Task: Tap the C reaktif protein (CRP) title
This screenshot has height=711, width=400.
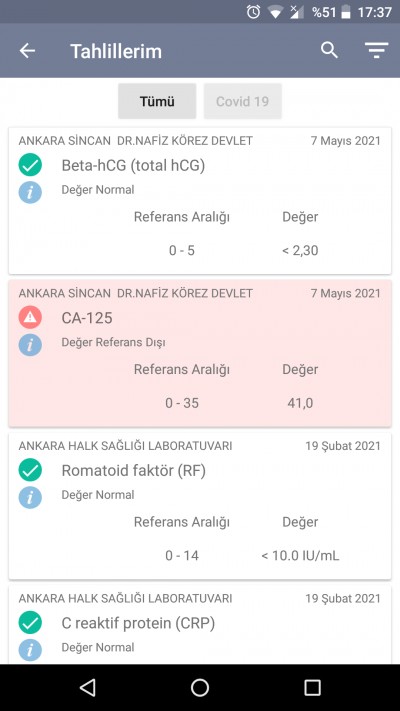Action: [138, 623]
